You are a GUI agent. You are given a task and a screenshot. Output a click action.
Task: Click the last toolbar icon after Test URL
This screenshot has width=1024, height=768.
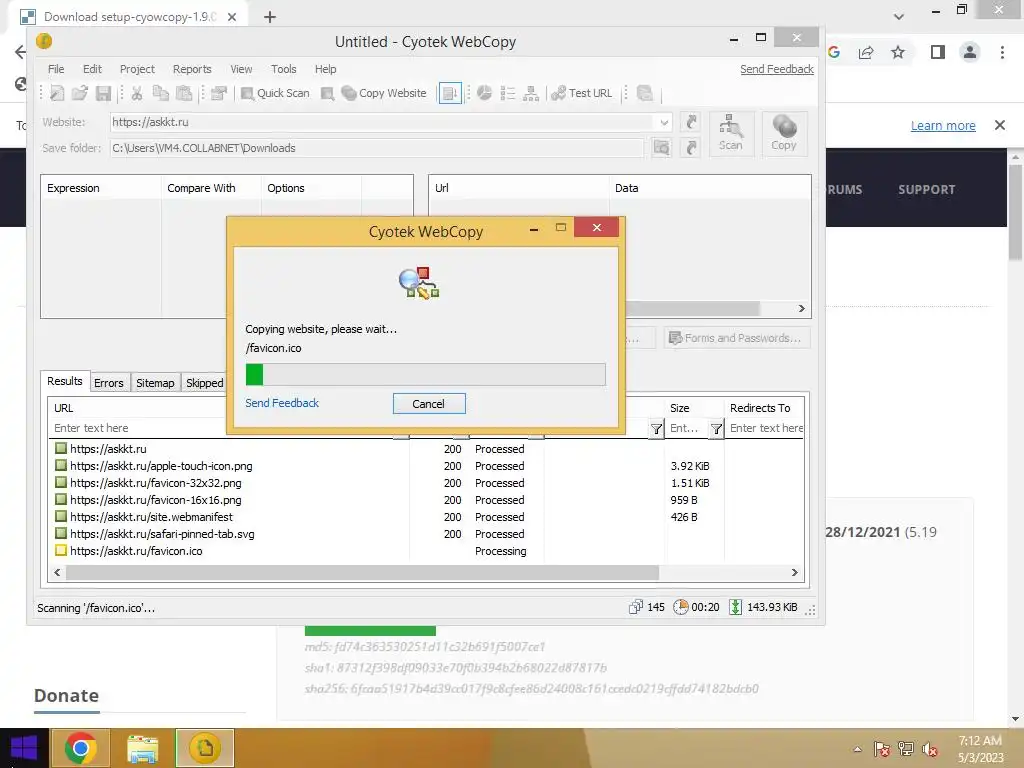coord(645,93)
